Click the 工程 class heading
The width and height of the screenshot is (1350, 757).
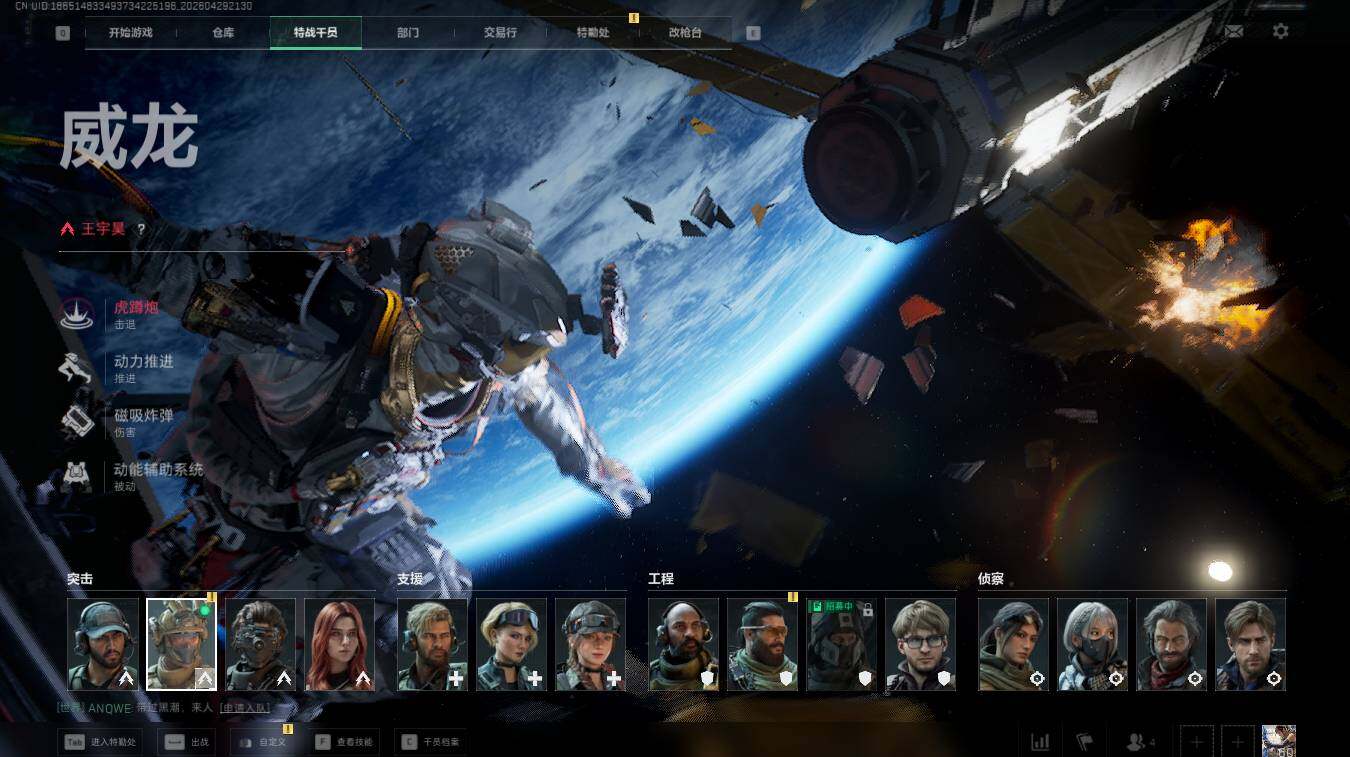[661, 579]
